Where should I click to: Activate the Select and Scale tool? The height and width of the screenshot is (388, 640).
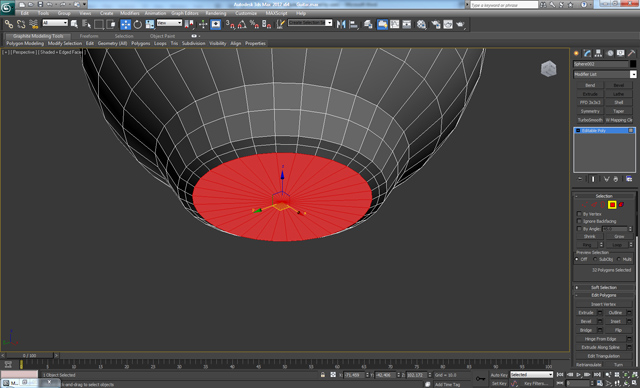150,24
